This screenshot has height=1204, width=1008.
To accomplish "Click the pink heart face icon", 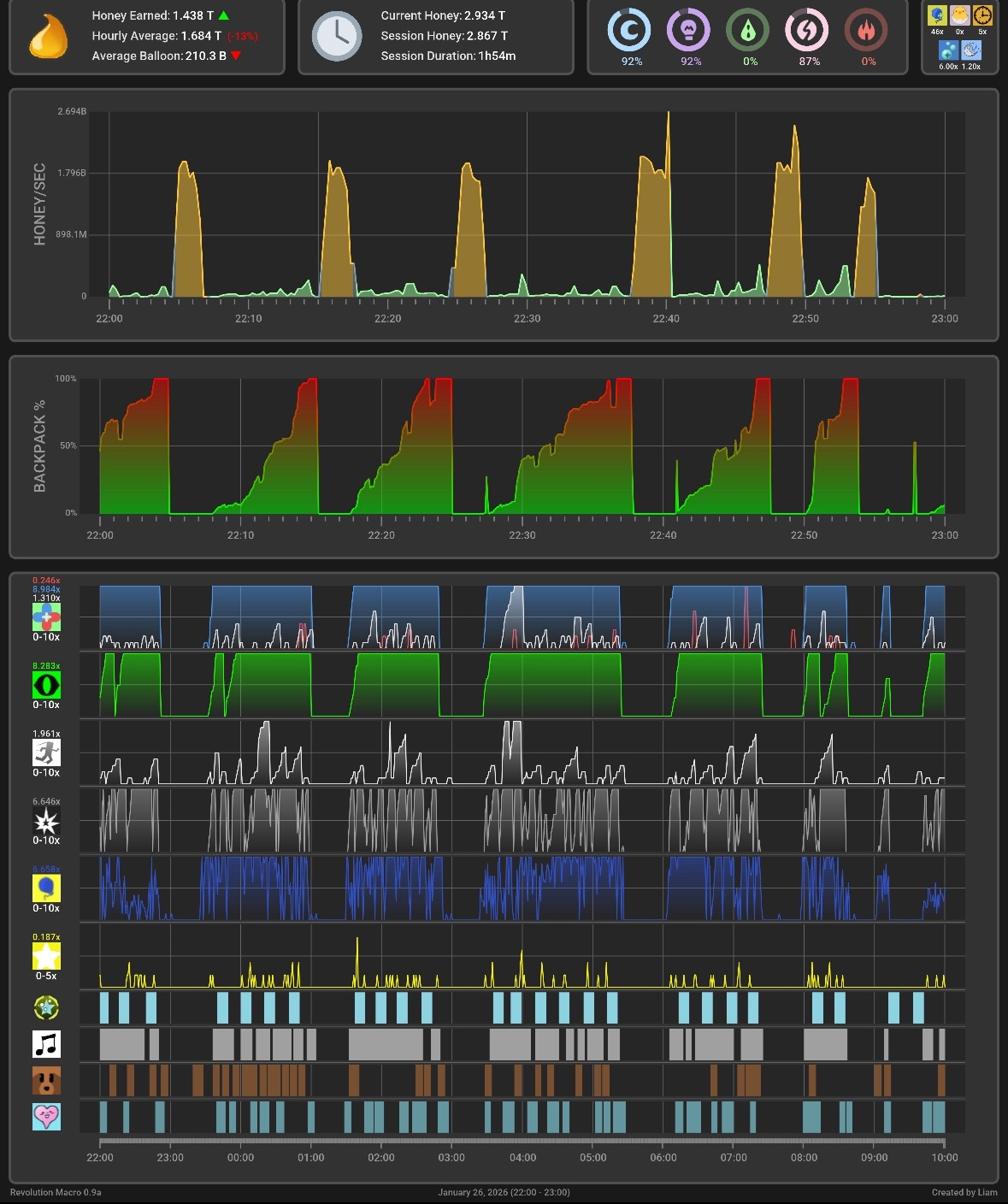I will coord(46,1117).
